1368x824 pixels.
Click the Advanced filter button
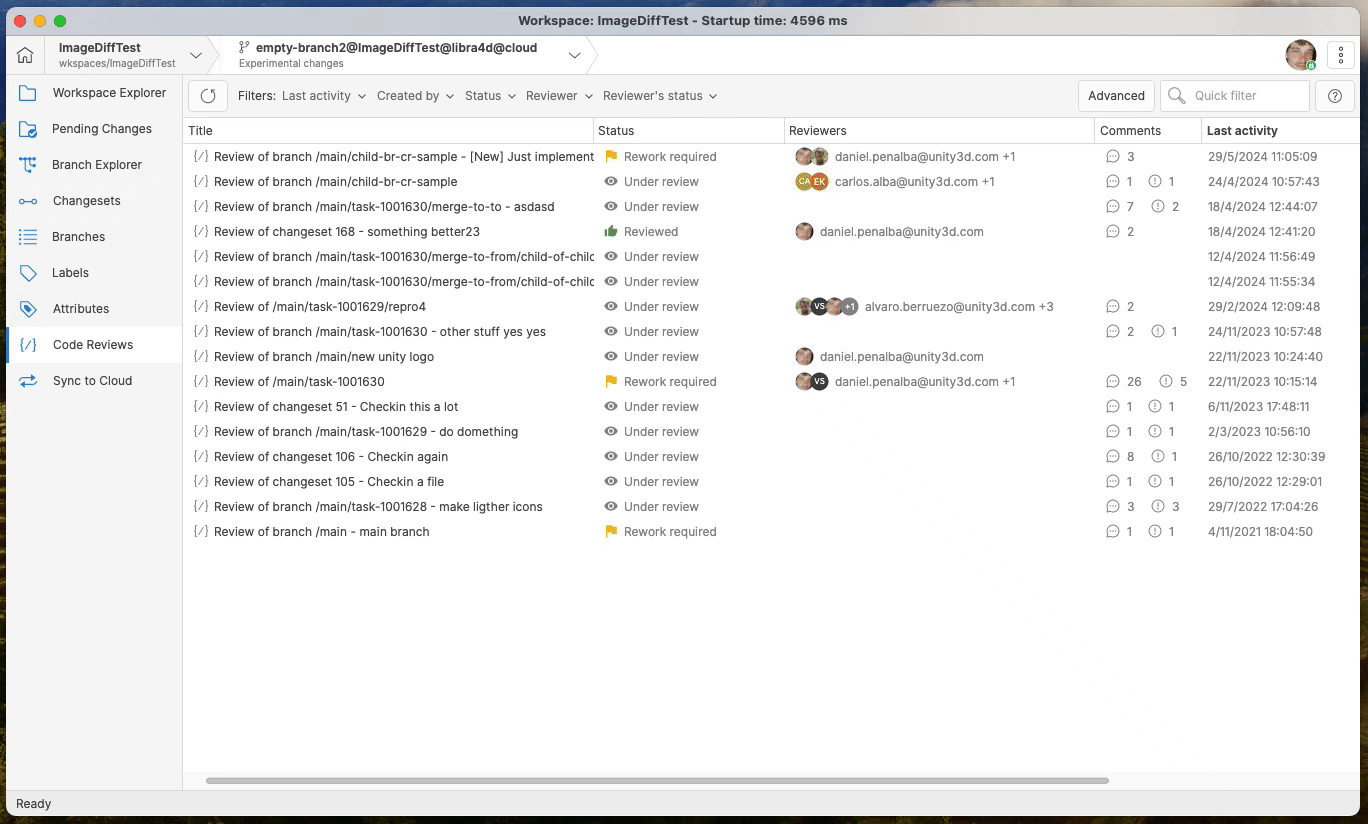point(1116,95)
